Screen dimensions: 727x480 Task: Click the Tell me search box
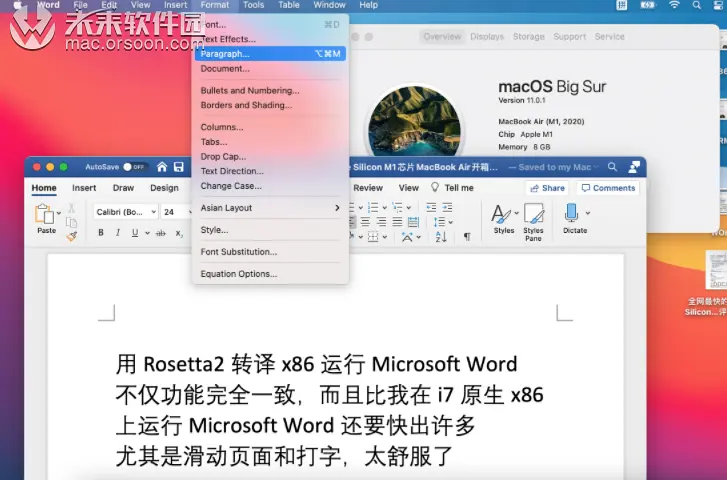(x=452, y=188)
